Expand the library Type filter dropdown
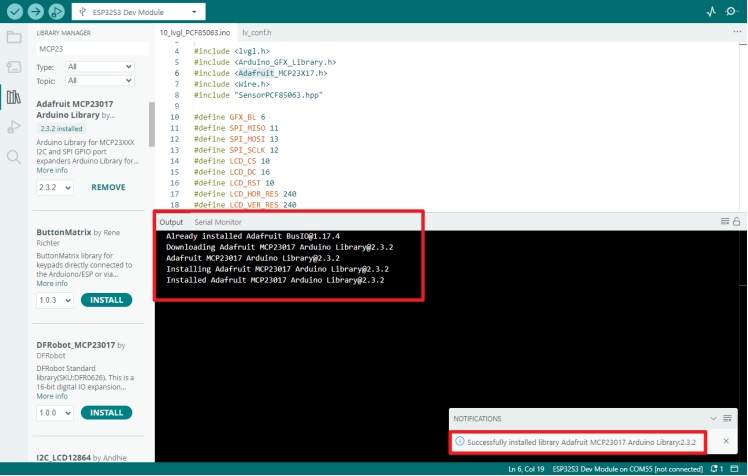This screenshot has width=748, height=476. click(x=99, y=65)
